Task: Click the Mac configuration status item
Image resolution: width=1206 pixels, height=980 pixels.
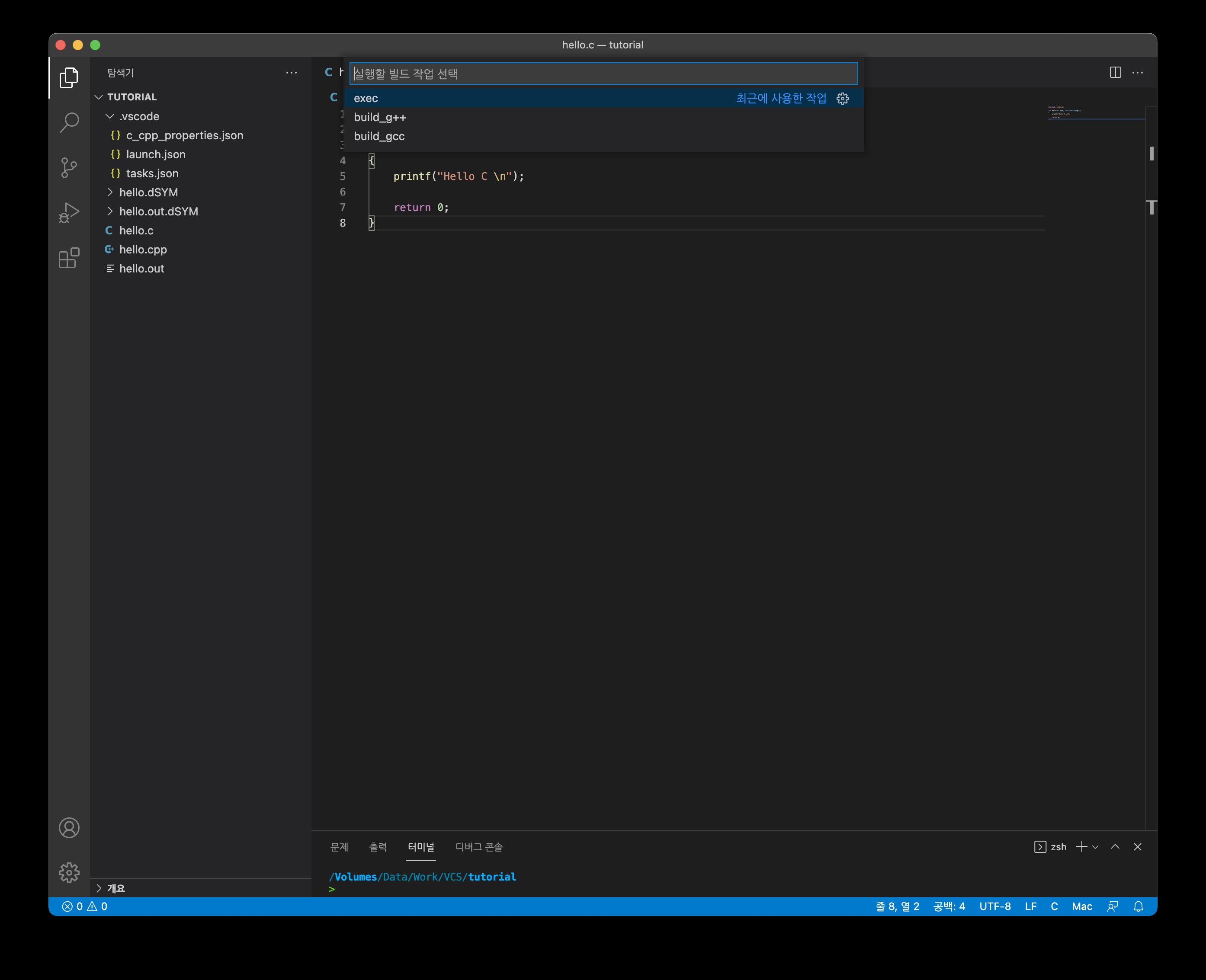Action: coord(1082,906)
